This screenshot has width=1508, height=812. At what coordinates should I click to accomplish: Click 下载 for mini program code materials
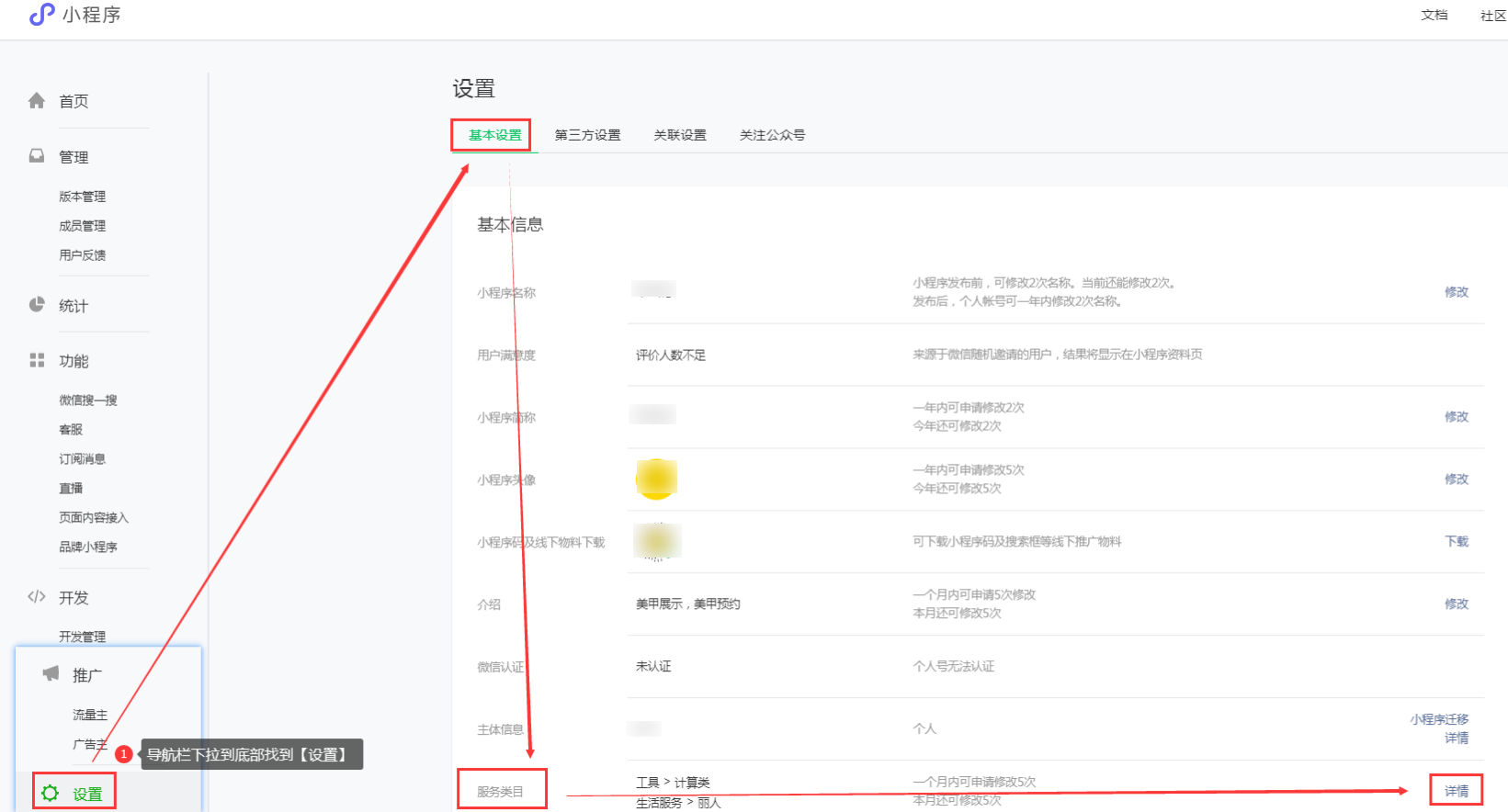coord(1456,541)
